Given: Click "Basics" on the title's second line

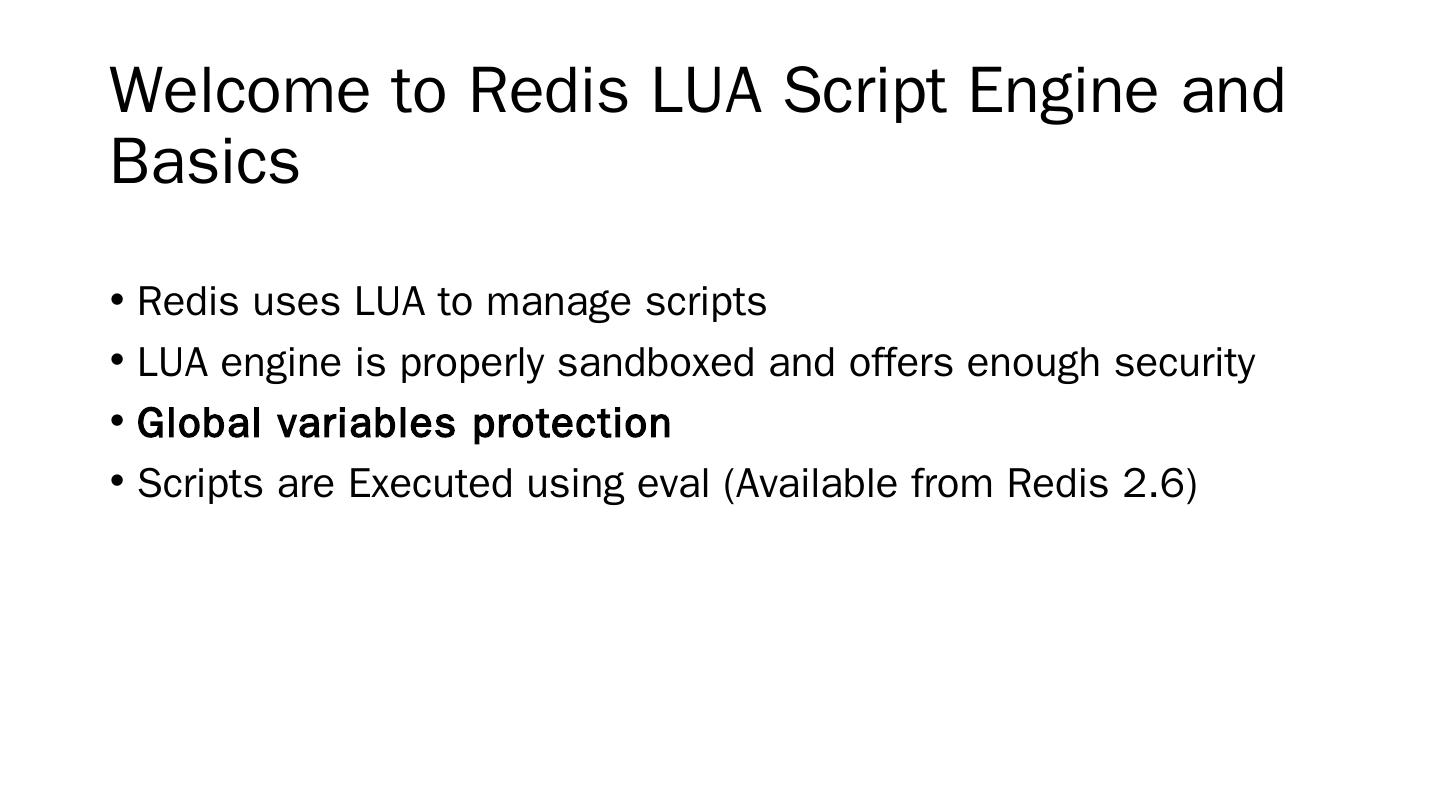Looking at the screenshot, I should pyautogui.click(x=205, y=162).
